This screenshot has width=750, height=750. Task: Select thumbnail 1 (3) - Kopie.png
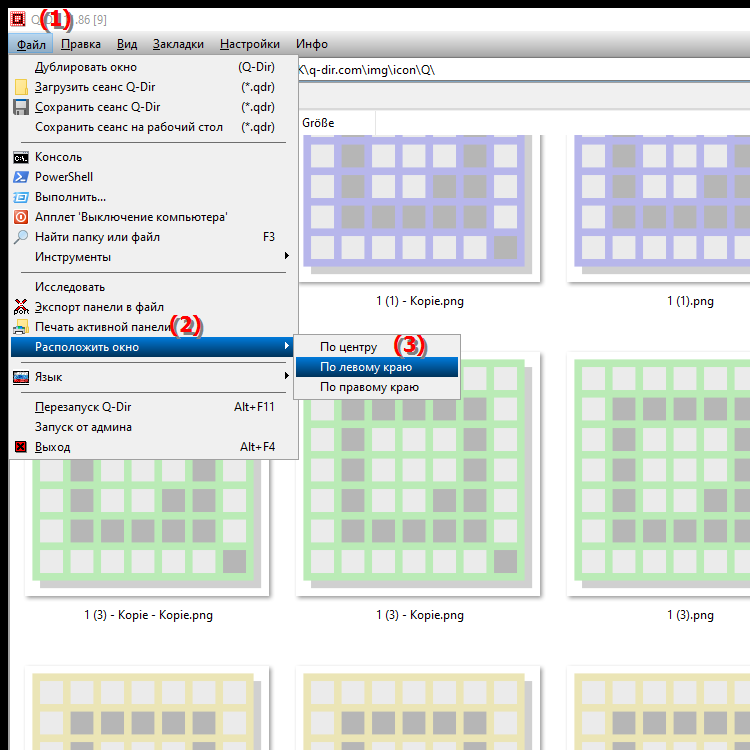pos(419,474)
